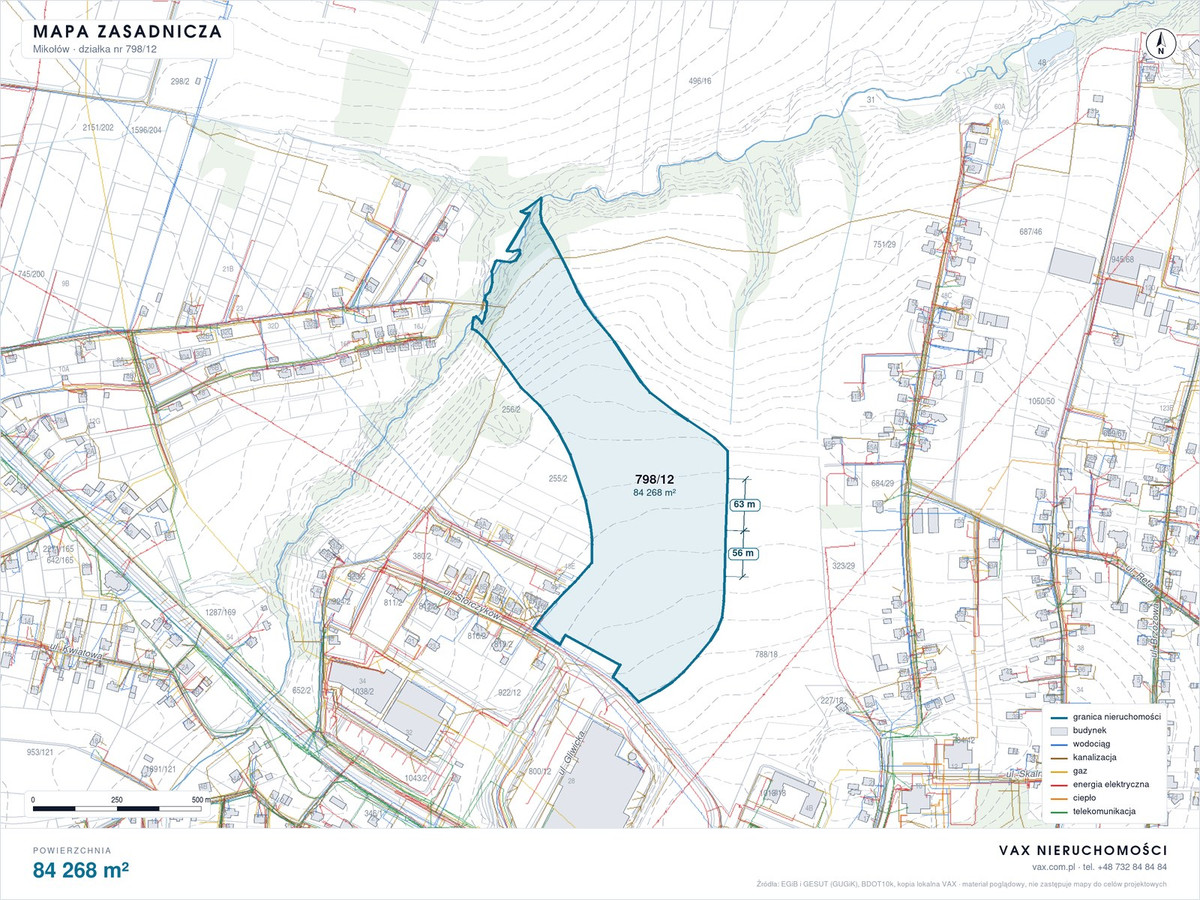Click the bold 798/12 parcel label

tap(655, 480)
